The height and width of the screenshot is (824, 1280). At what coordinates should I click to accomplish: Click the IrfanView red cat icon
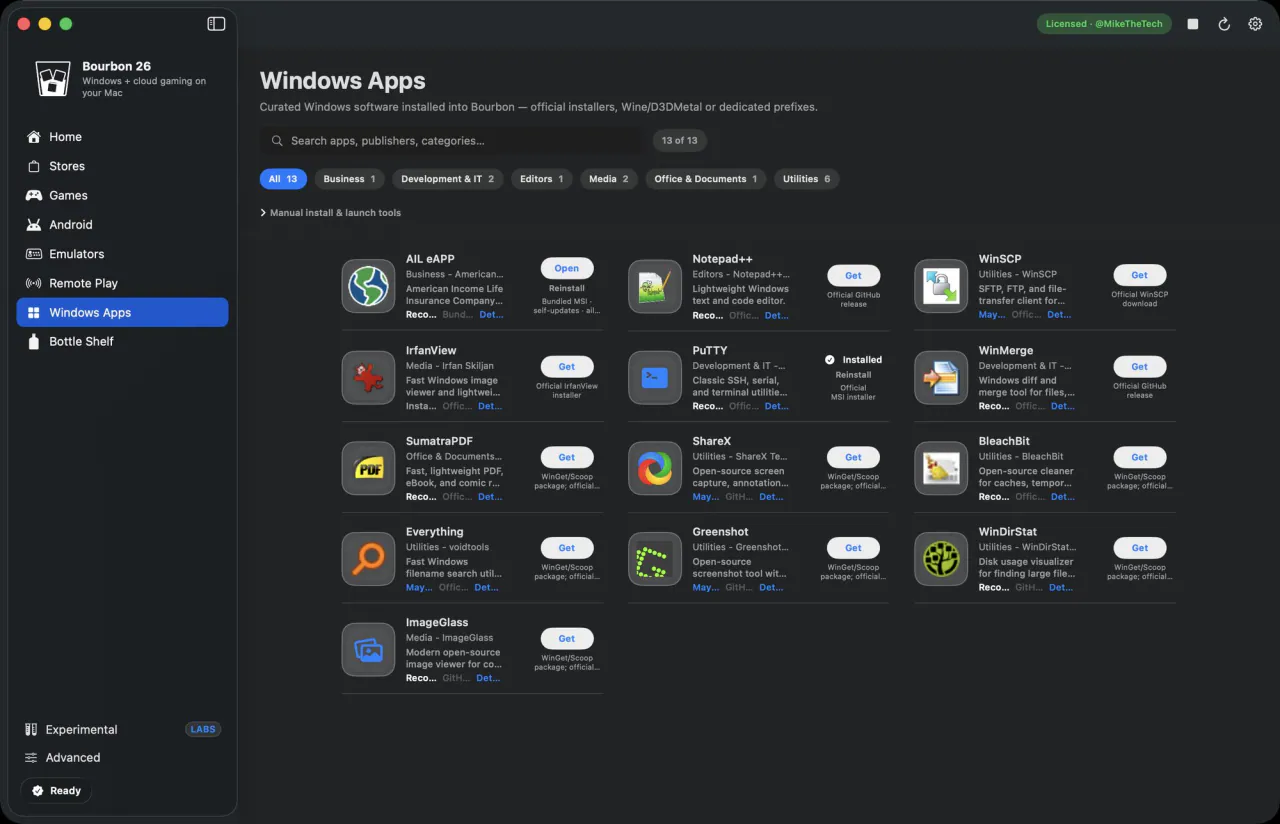click(368, 377)
